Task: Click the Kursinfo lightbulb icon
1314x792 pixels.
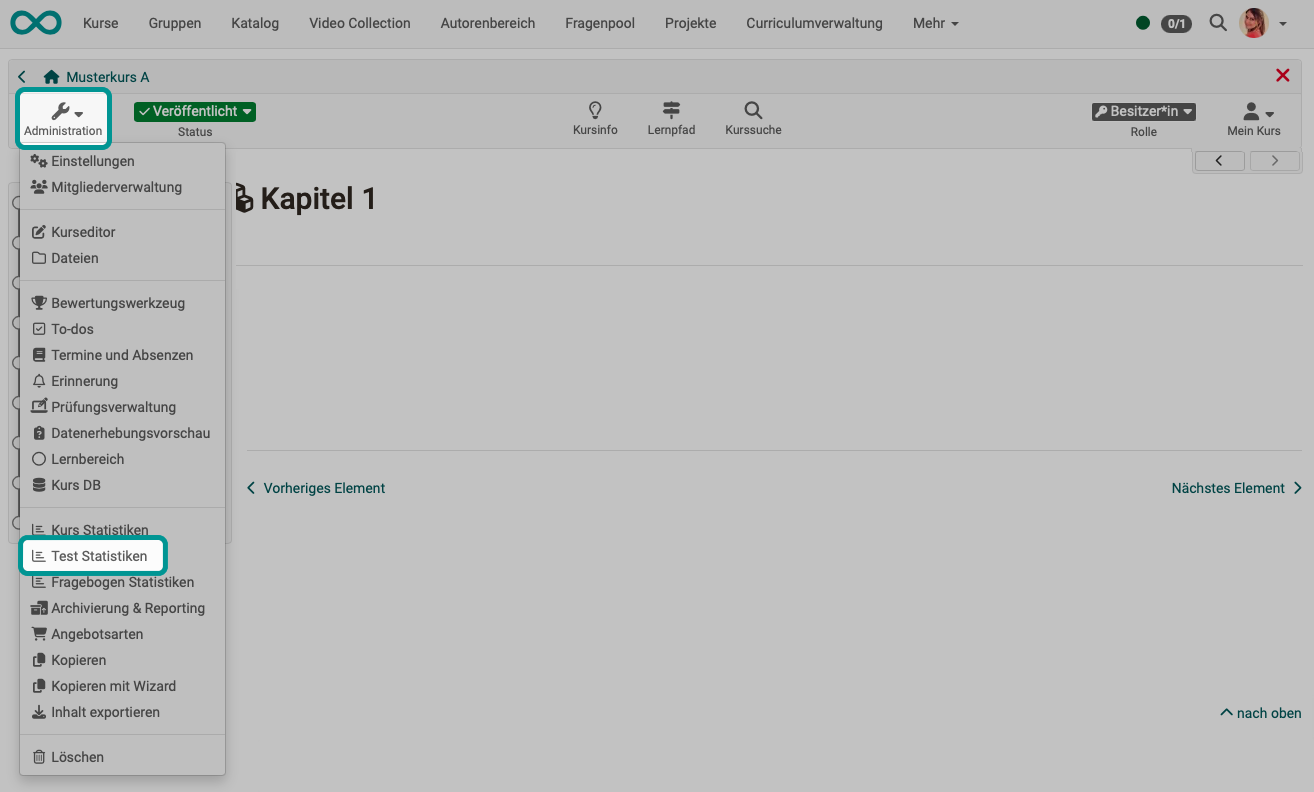Action: coord(595,111)
